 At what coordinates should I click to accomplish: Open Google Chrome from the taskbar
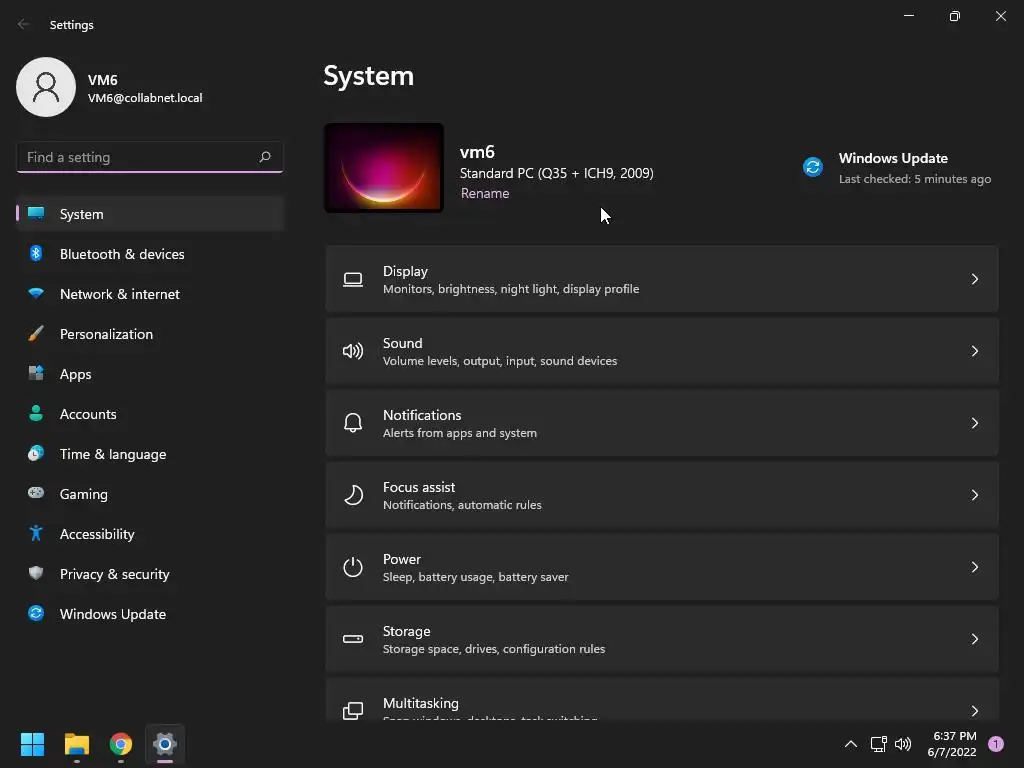(121, 744)
